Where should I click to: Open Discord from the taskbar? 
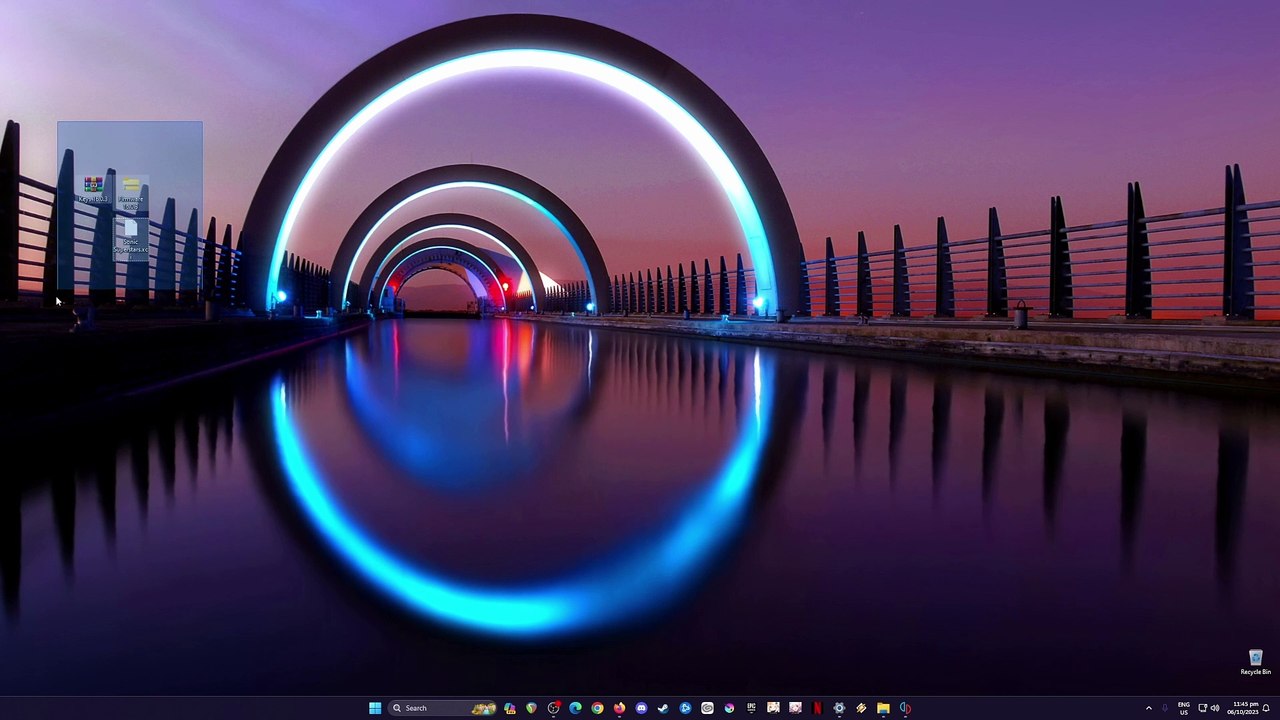pyautogui.click(x=641, y=708)
